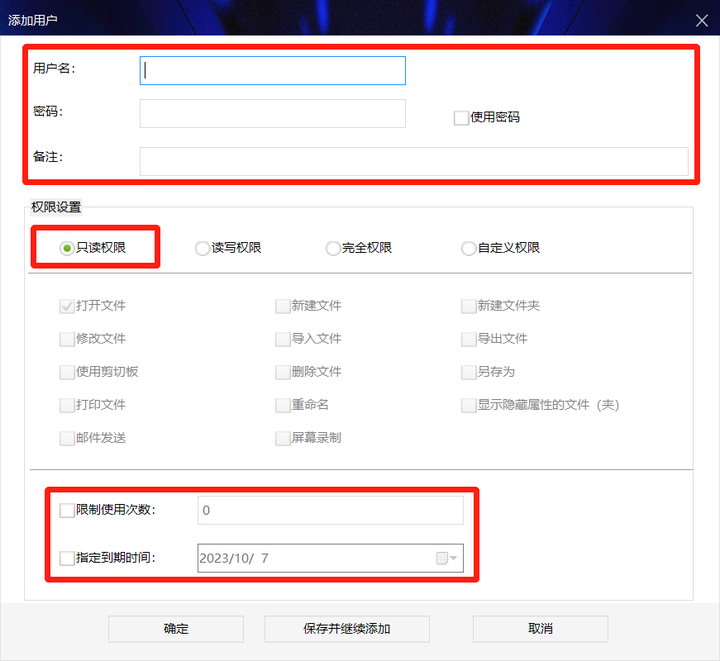Toggle the 删除文件 checkbox

[282, 372]
